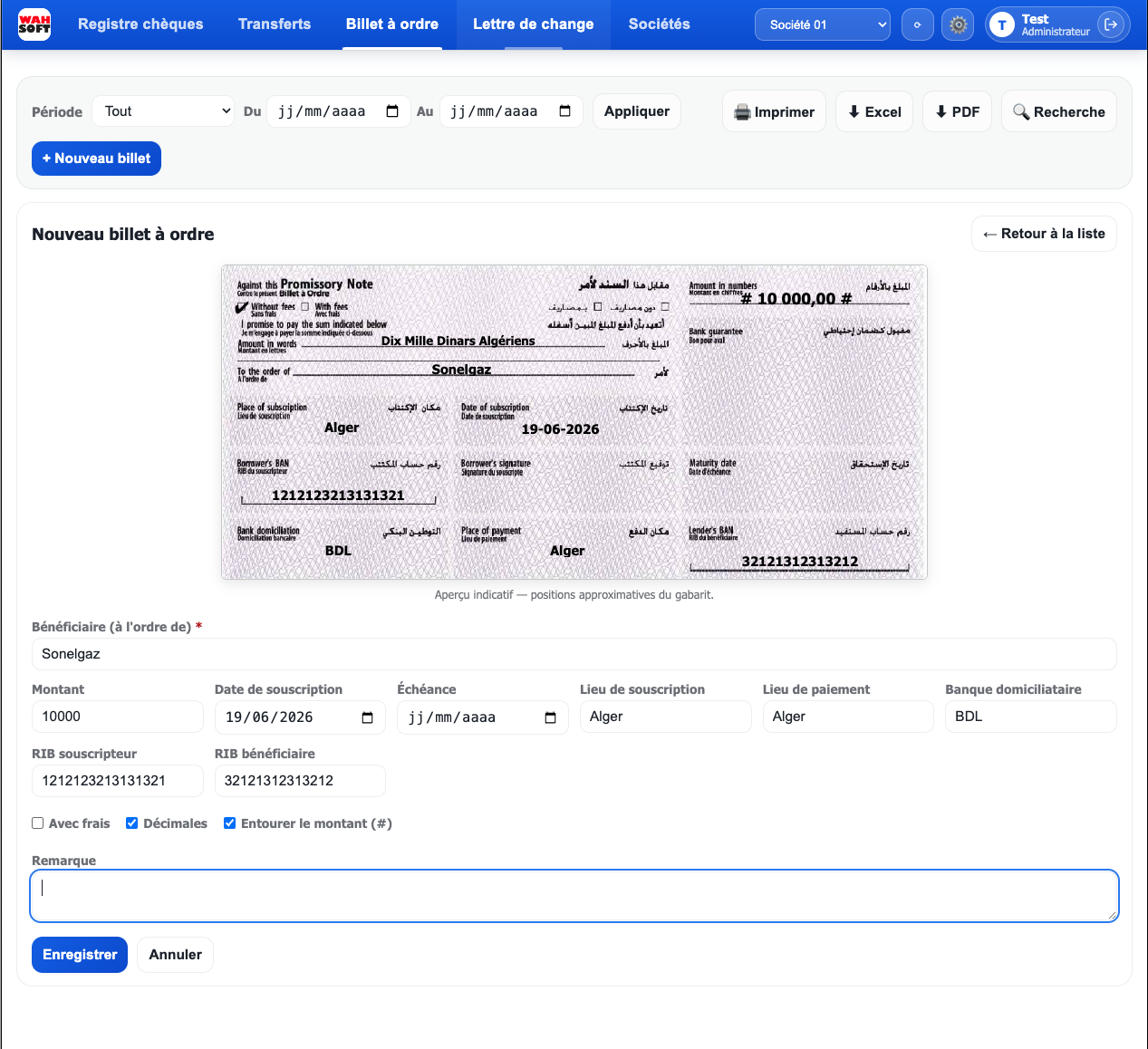The width and height of the screenshot is (1148, 1049).
Task: Select Billet à ordre tab
Action: pyautogui.click(x=392, y=24)
